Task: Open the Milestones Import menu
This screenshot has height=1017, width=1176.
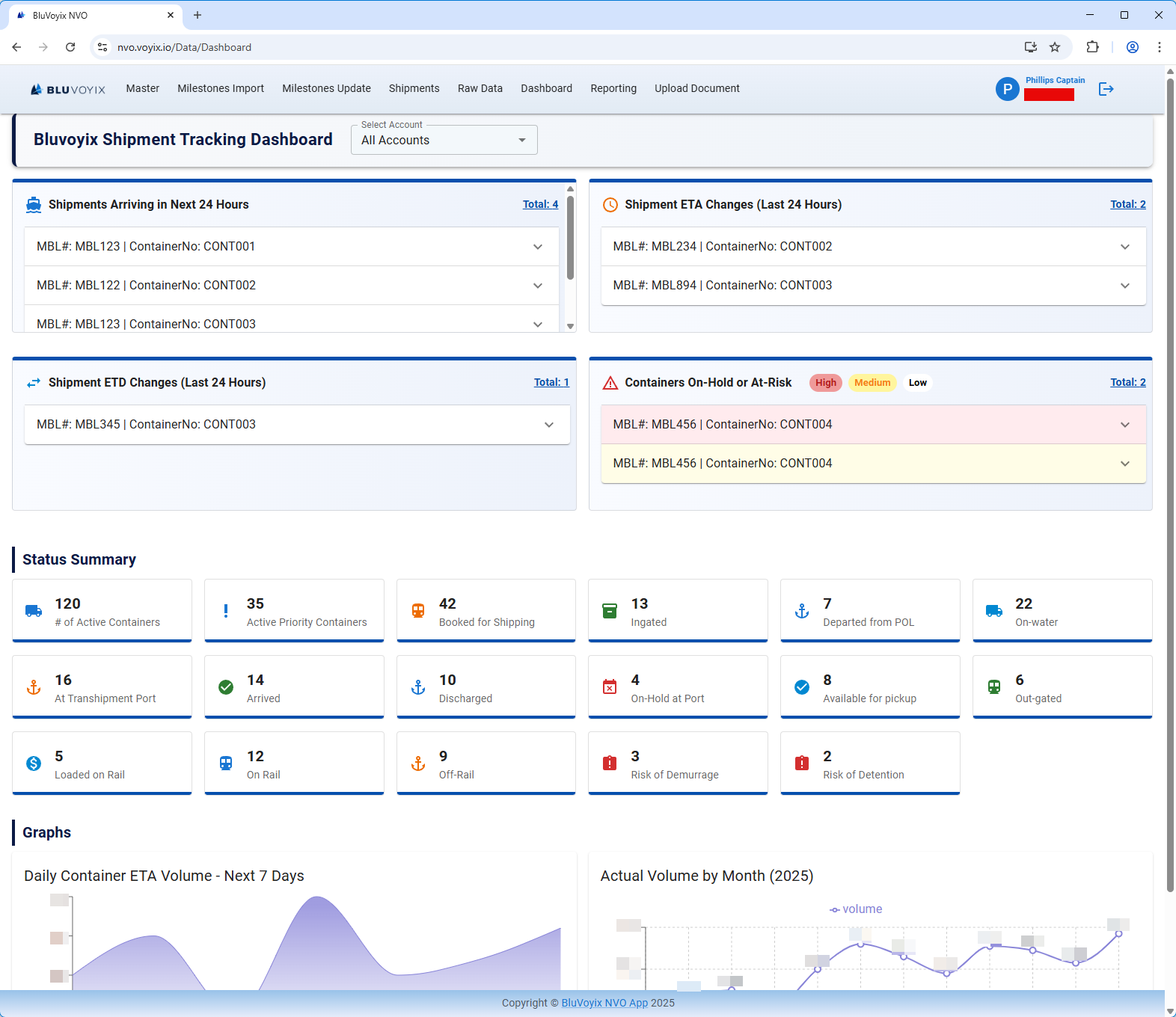Action: point(221,88)
